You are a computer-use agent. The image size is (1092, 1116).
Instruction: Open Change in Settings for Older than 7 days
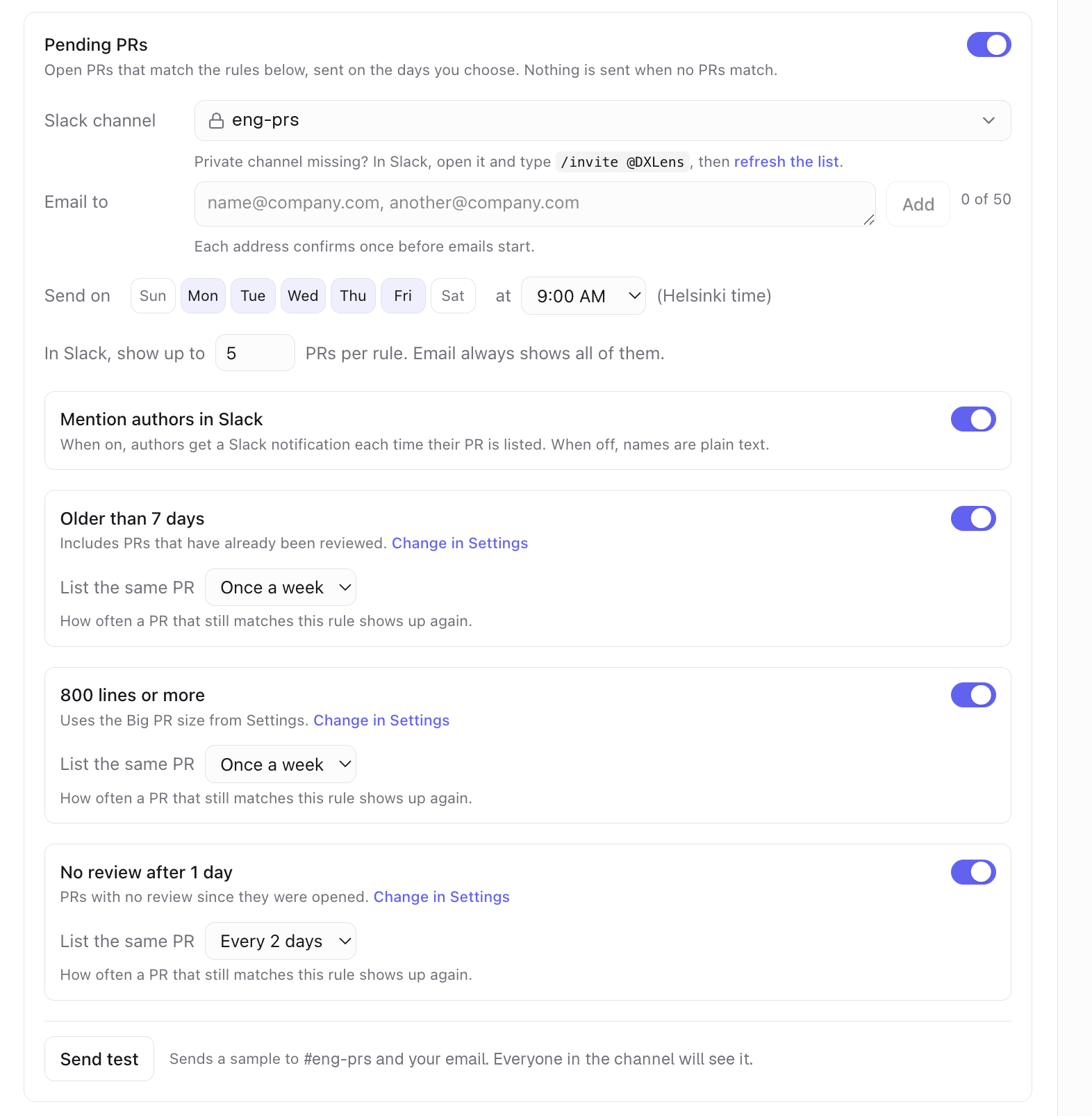tap(460, 543)
